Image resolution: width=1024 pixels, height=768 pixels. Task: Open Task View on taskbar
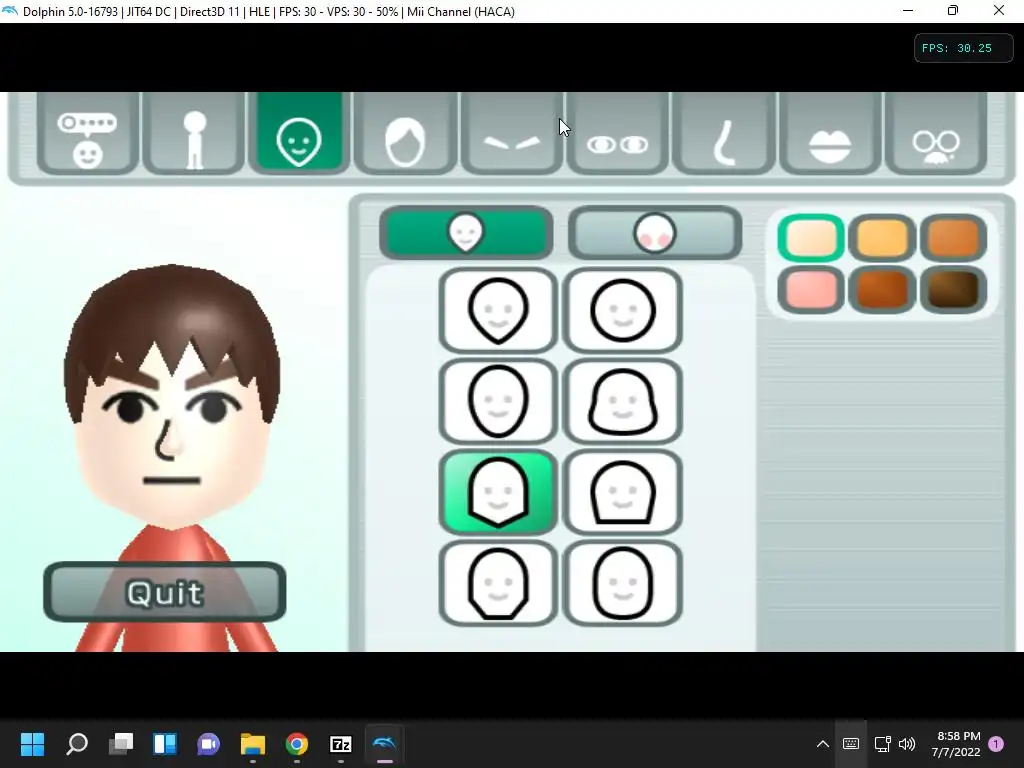coord(121,744)
